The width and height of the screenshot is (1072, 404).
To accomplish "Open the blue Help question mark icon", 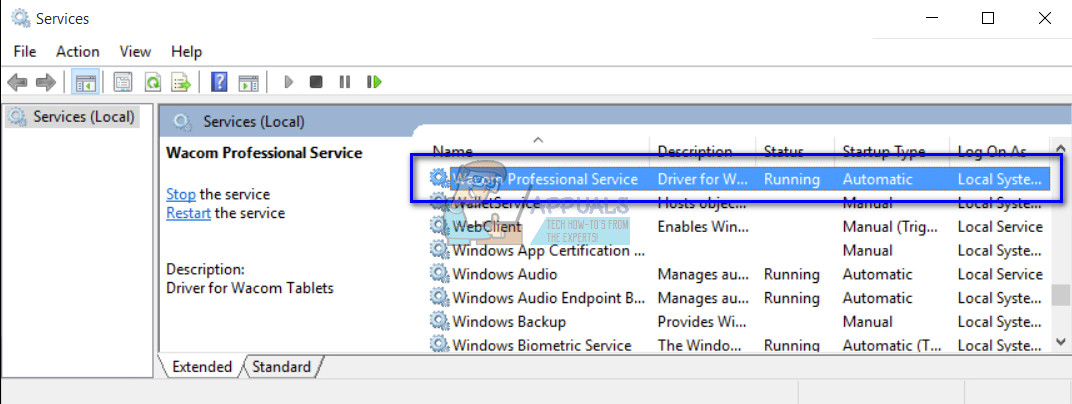I will (x=219, y=83).
